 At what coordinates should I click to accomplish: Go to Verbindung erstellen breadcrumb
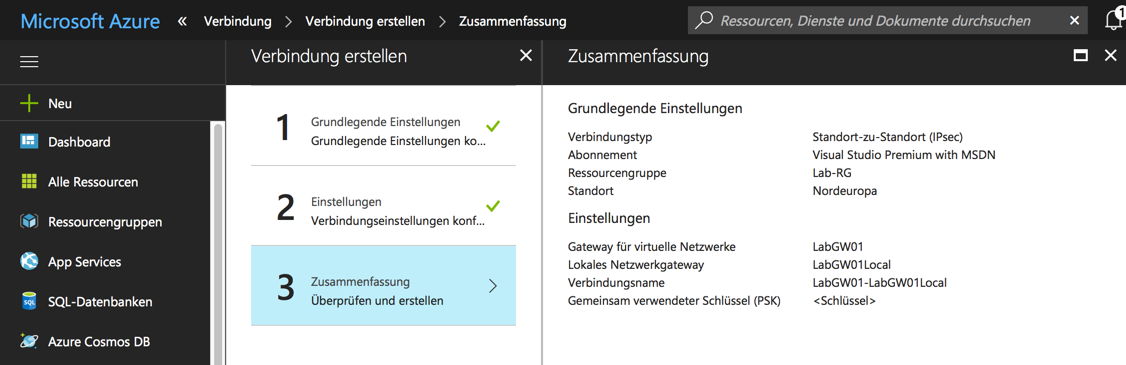click(x=365, y=21)
